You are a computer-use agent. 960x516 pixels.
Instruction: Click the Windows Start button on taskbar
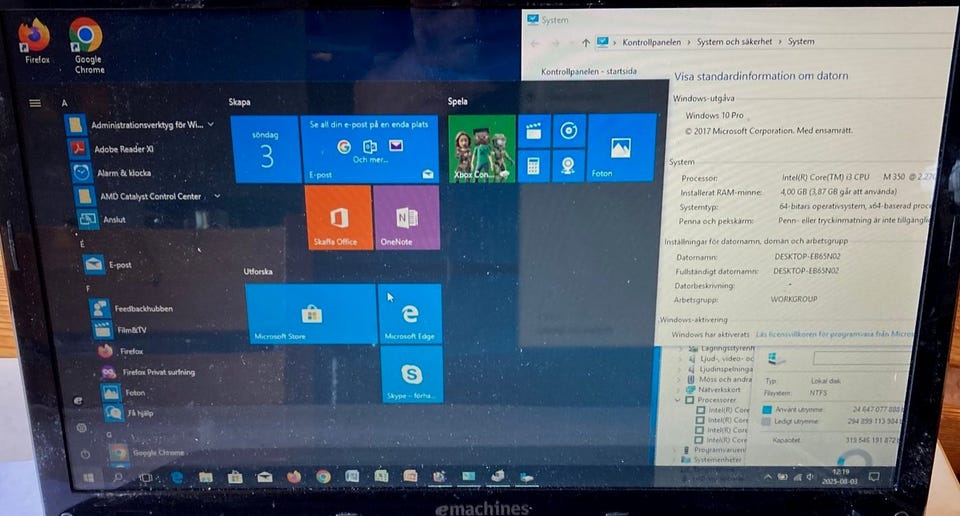click(x=89, y=477)
